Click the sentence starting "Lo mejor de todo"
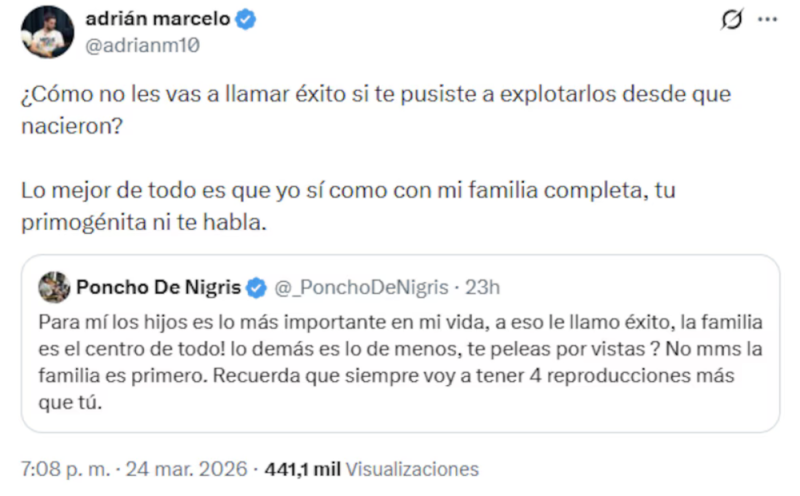 340,190
